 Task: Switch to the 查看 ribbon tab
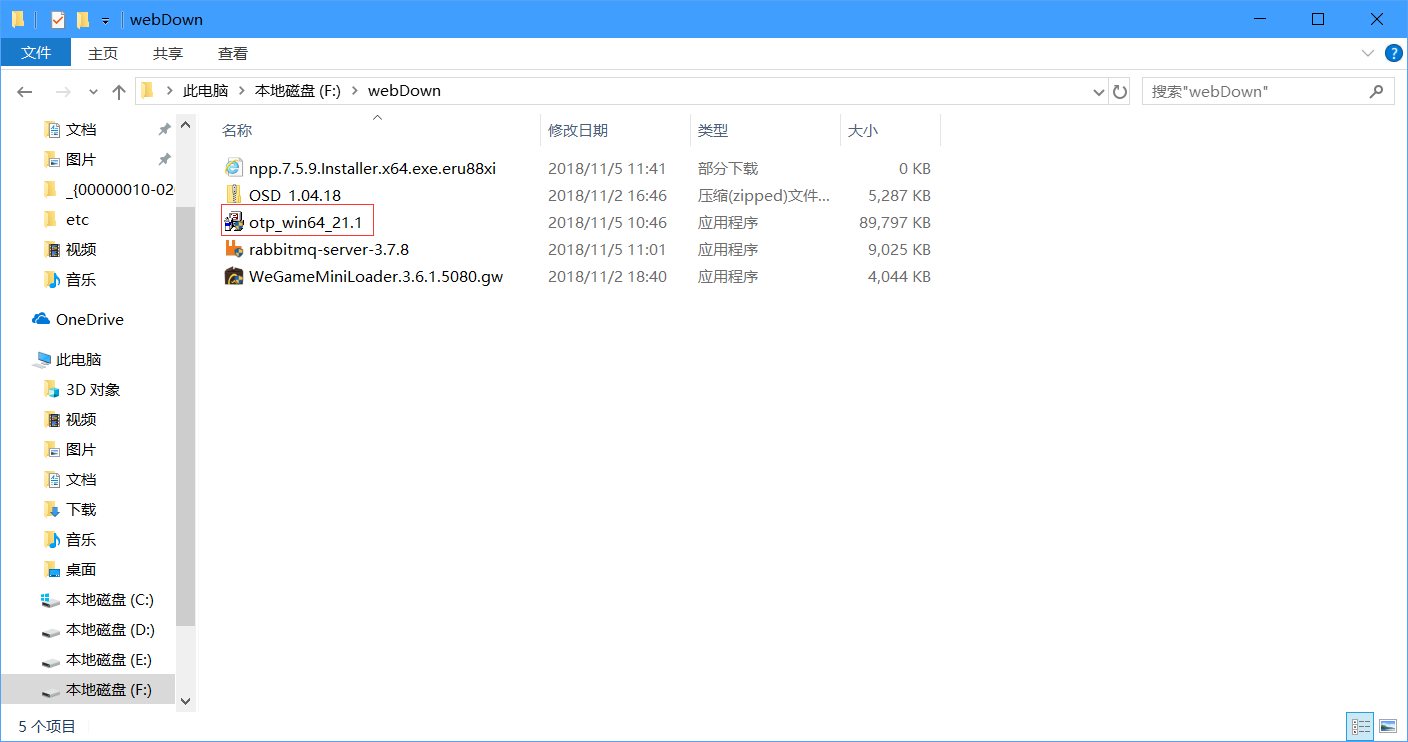coord(233,53)
